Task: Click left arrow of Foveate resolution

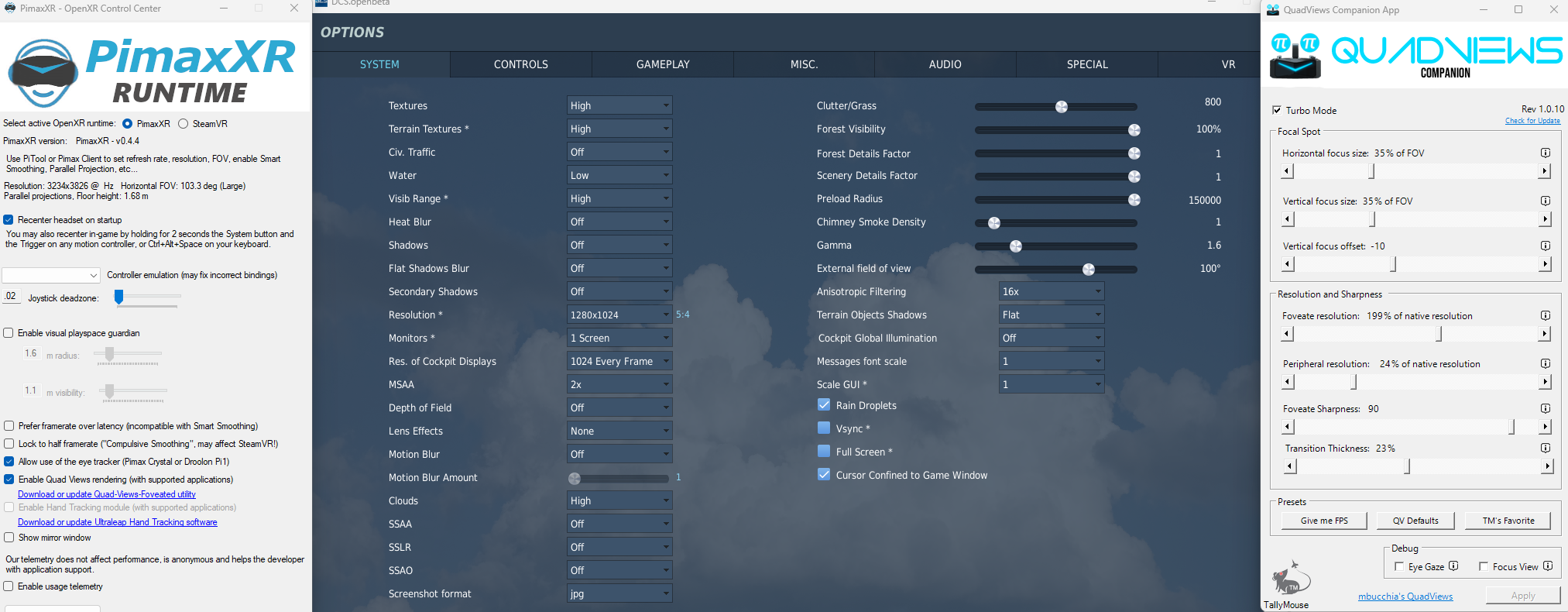Action: 1288,334
